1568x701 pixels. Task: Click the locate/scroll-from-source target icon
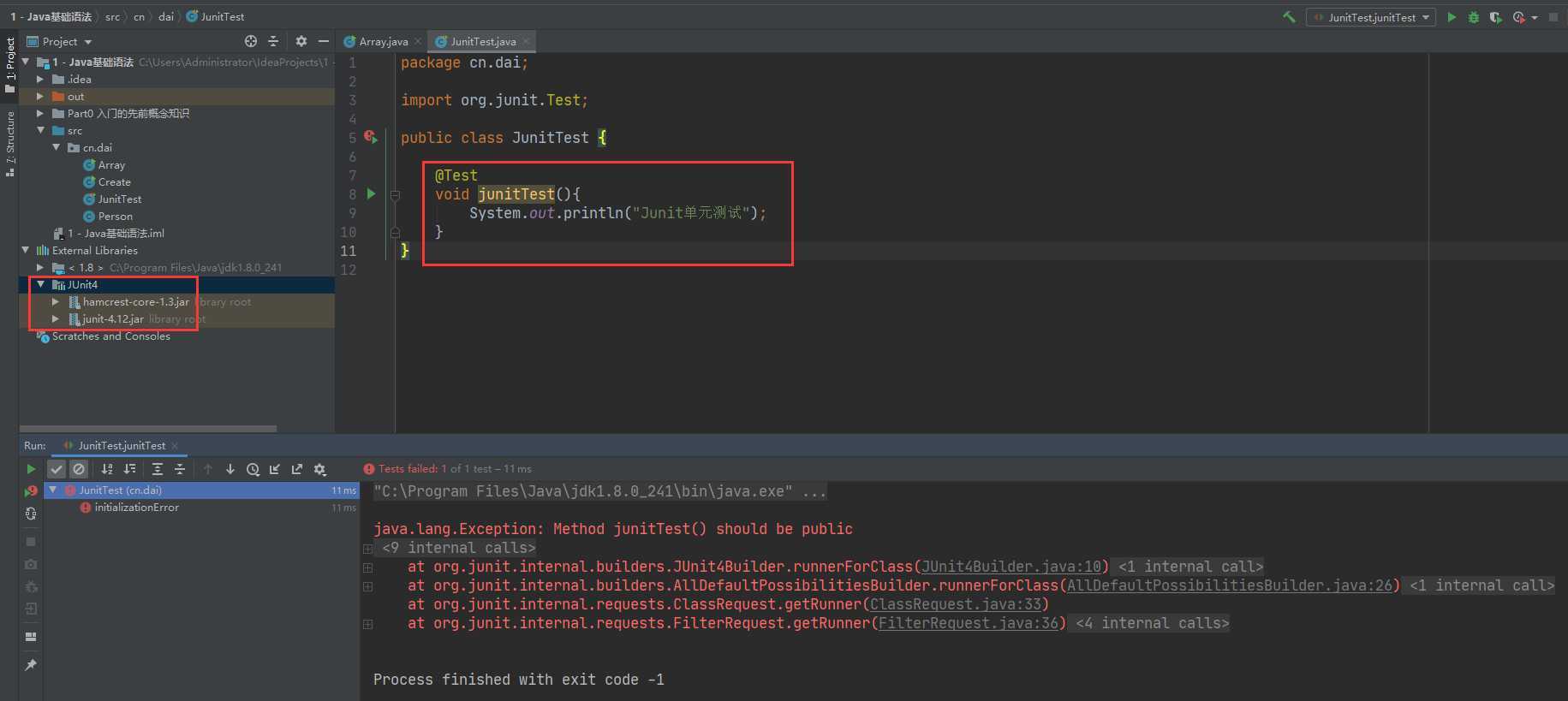point(251,41)
